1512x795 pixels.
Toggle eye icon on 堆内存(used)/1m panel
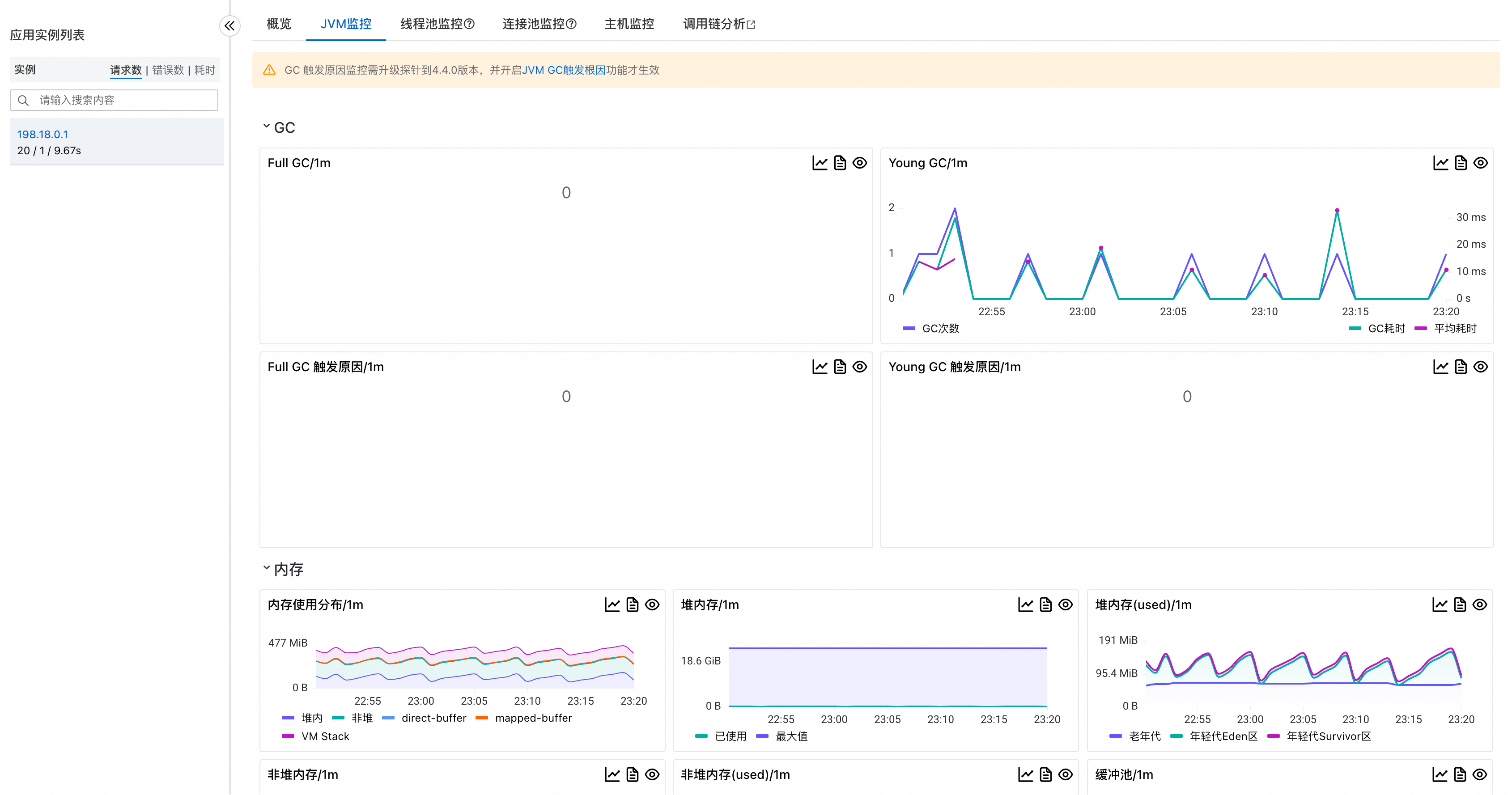coord(1479,605)
